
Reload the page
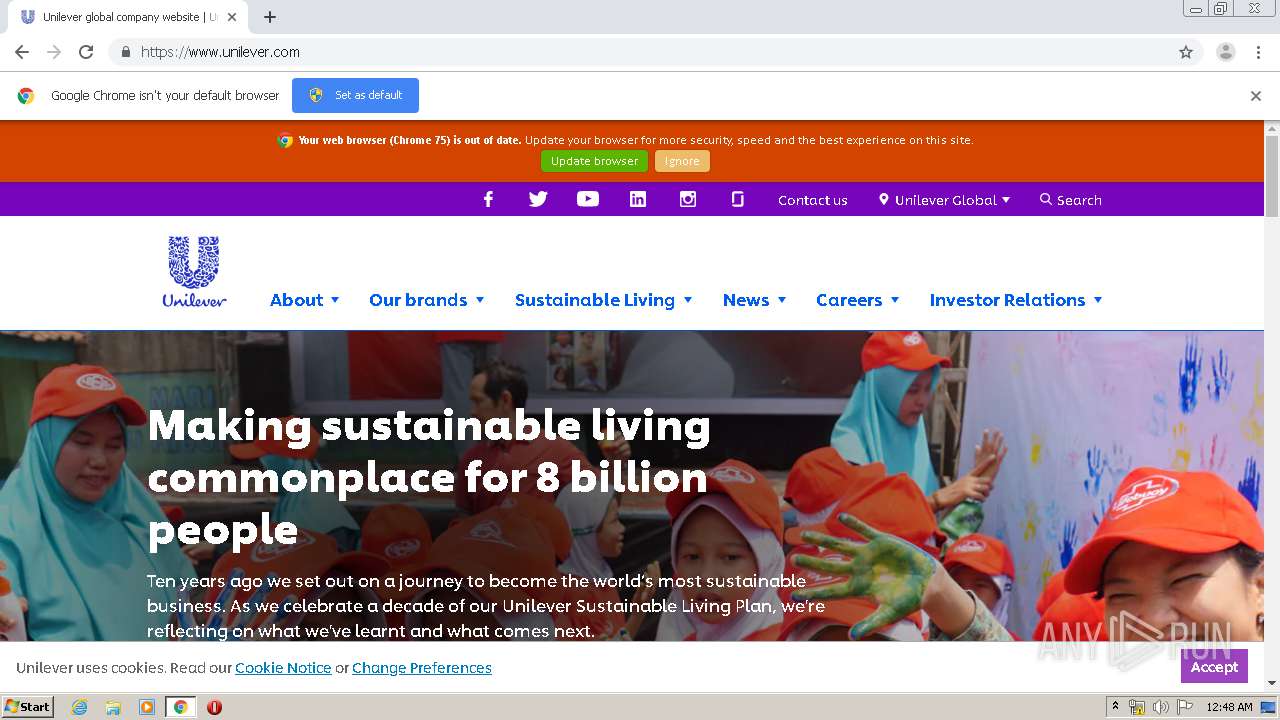point(86,52)
